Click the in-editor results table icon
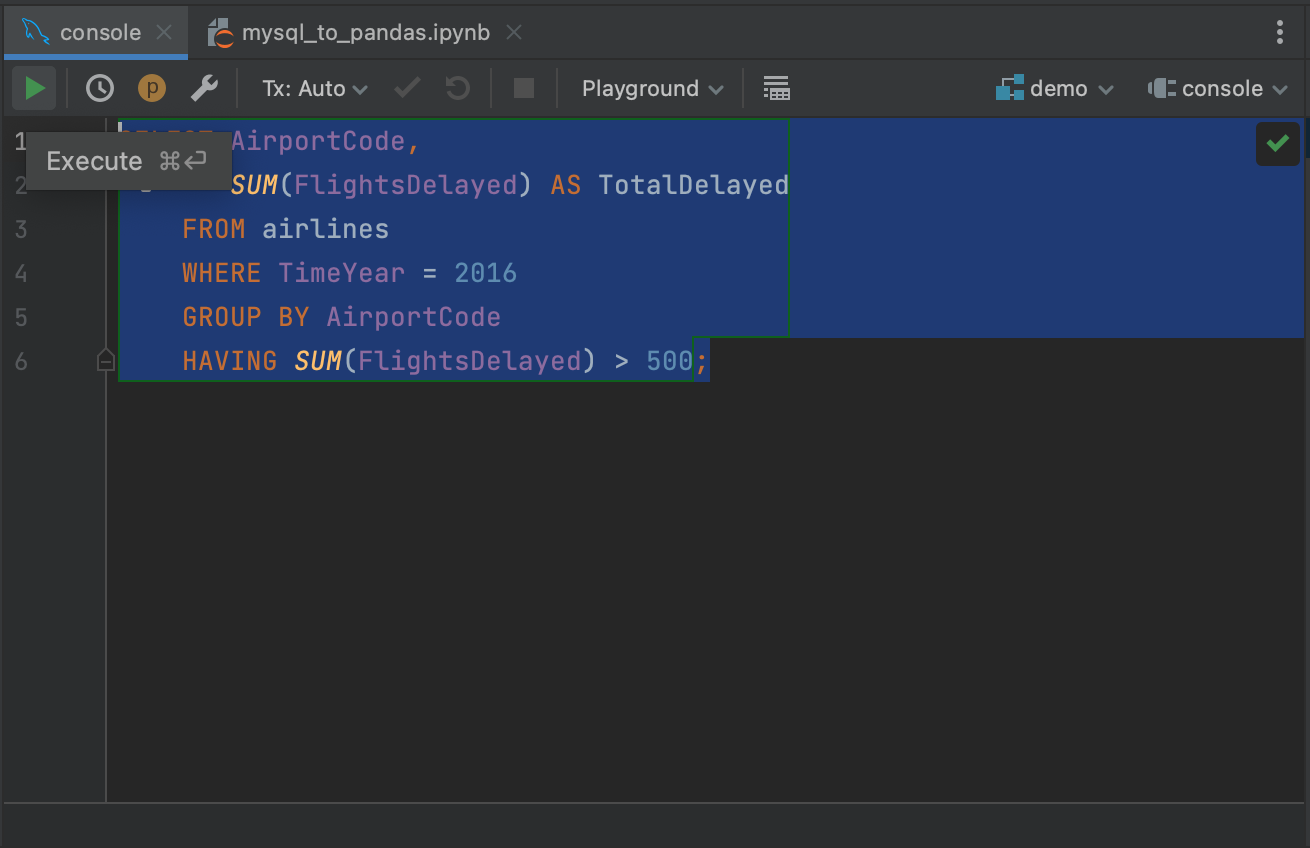 [776, 88]
